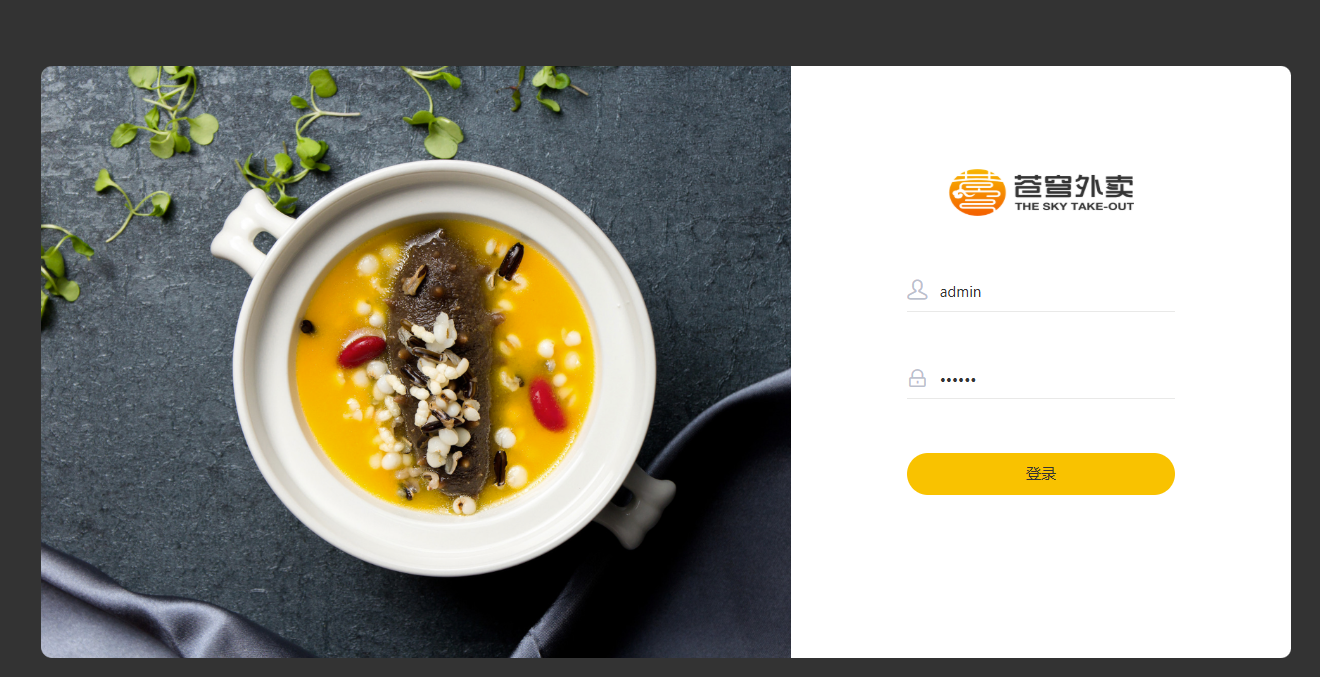Click the orange Sky Take-Out logo icon
The height and width of the screenshot is (677, 1320).
point(977,192)
